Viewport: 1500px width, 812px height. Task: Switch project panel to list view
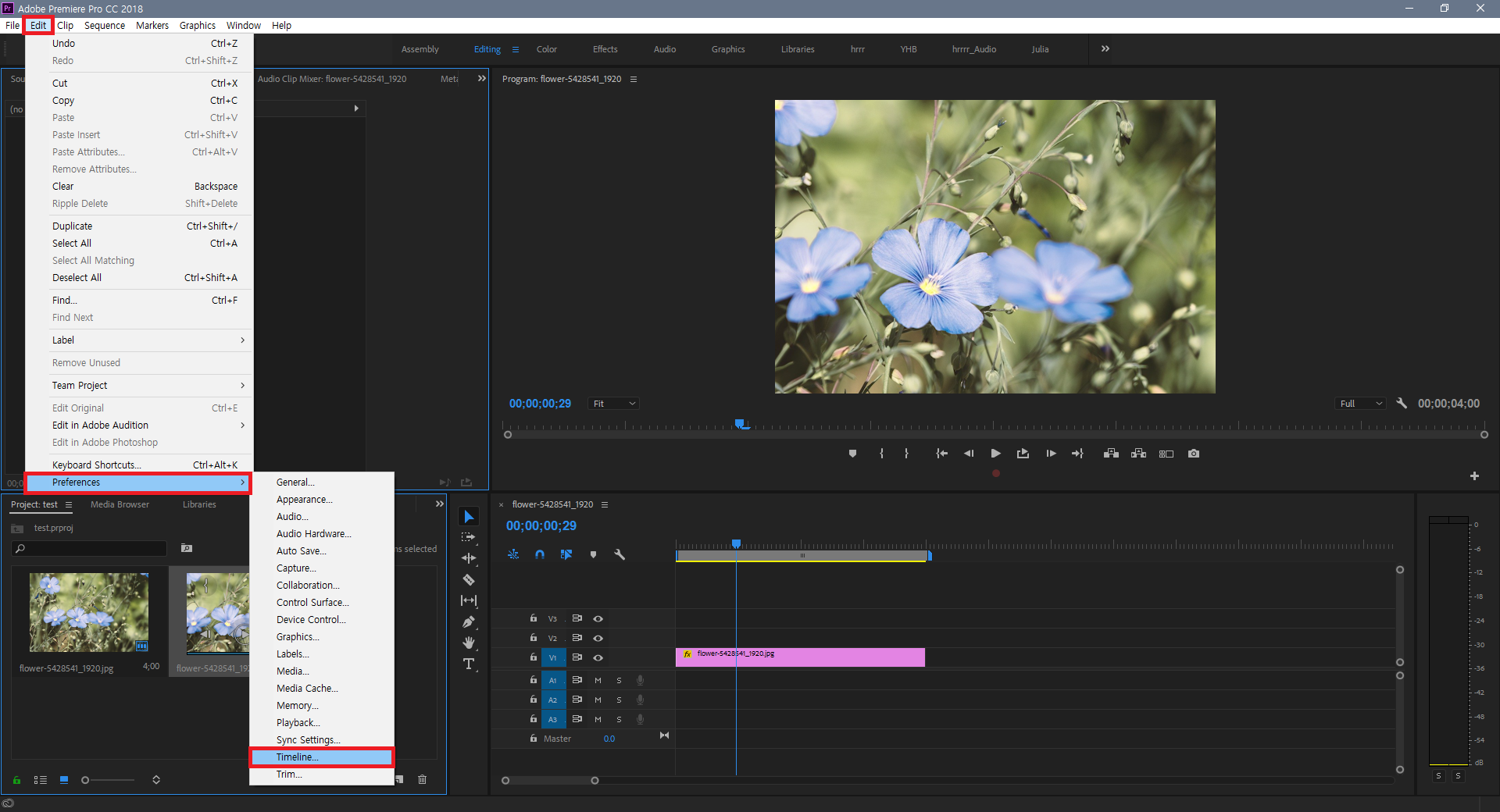pos(41,780)
